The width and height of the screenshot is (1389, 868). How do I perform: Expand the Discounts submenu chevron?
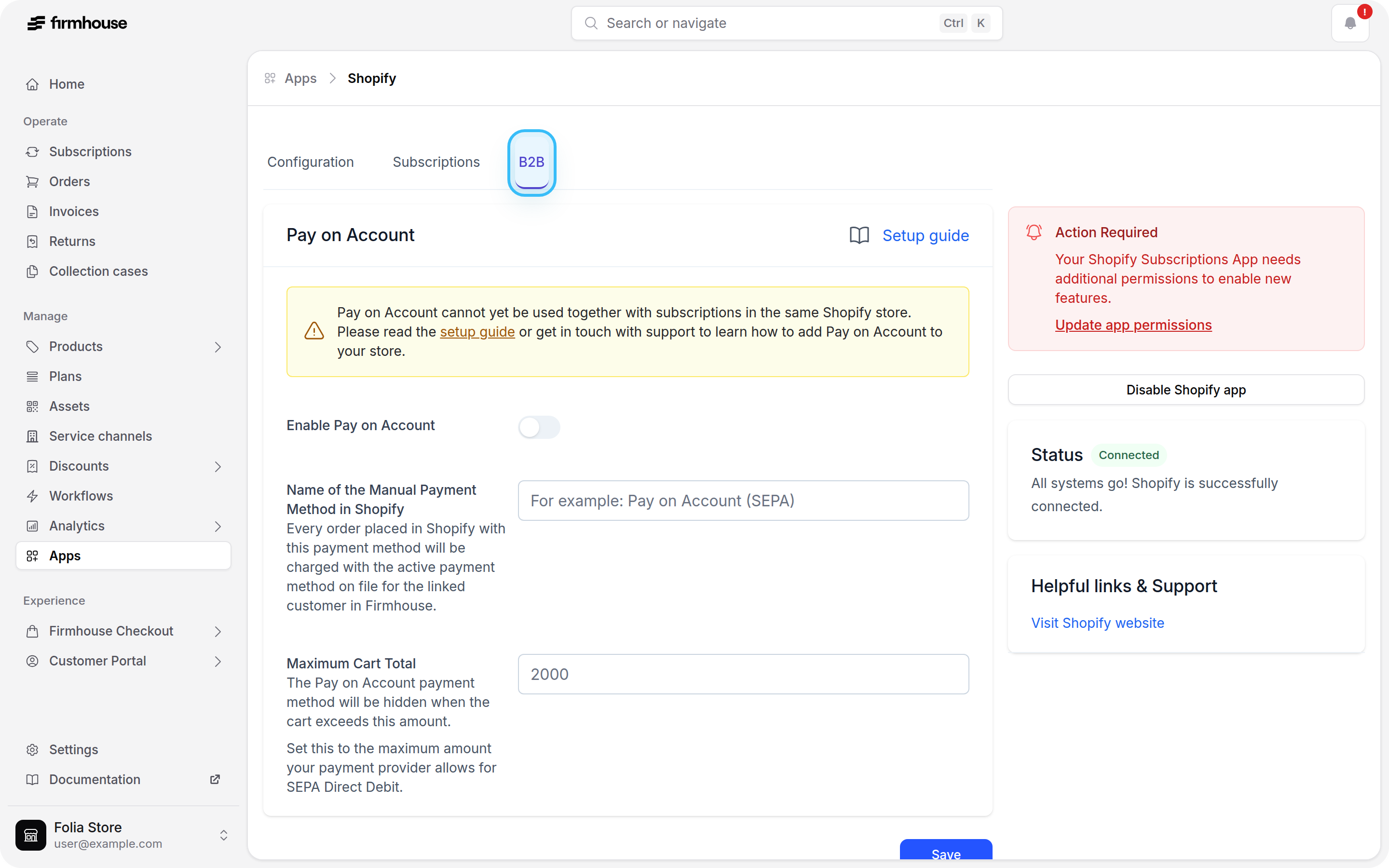(x=218, y=466)
